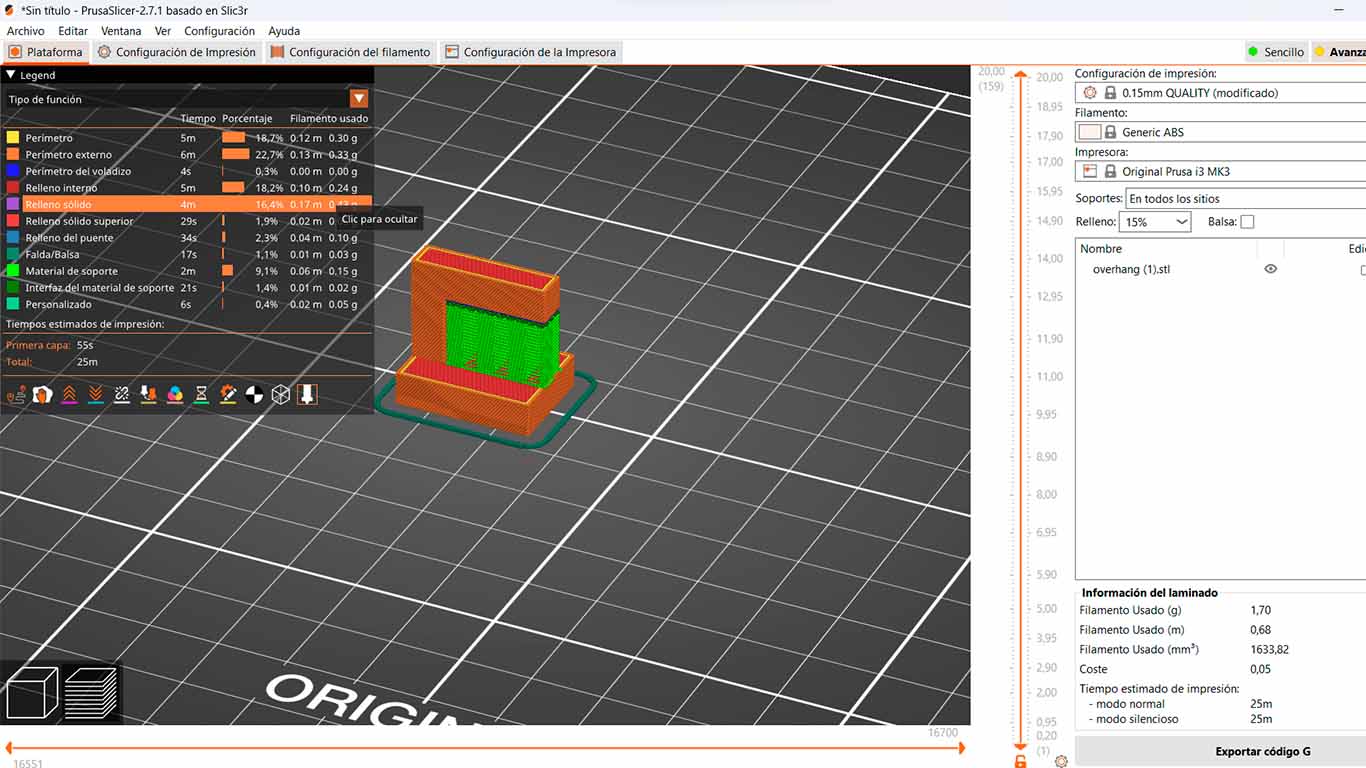Screen dimensions: 1366x768
Task: Hide Material de soporte in legend
Action: [187, 271]
